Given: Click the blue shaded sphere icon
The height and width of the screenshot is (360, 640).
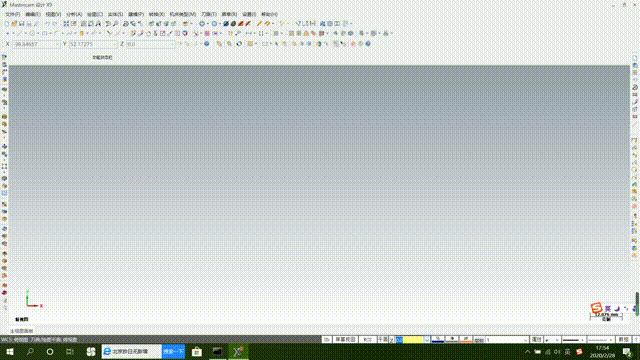Looking at the screenshot, I should point(226,24).
